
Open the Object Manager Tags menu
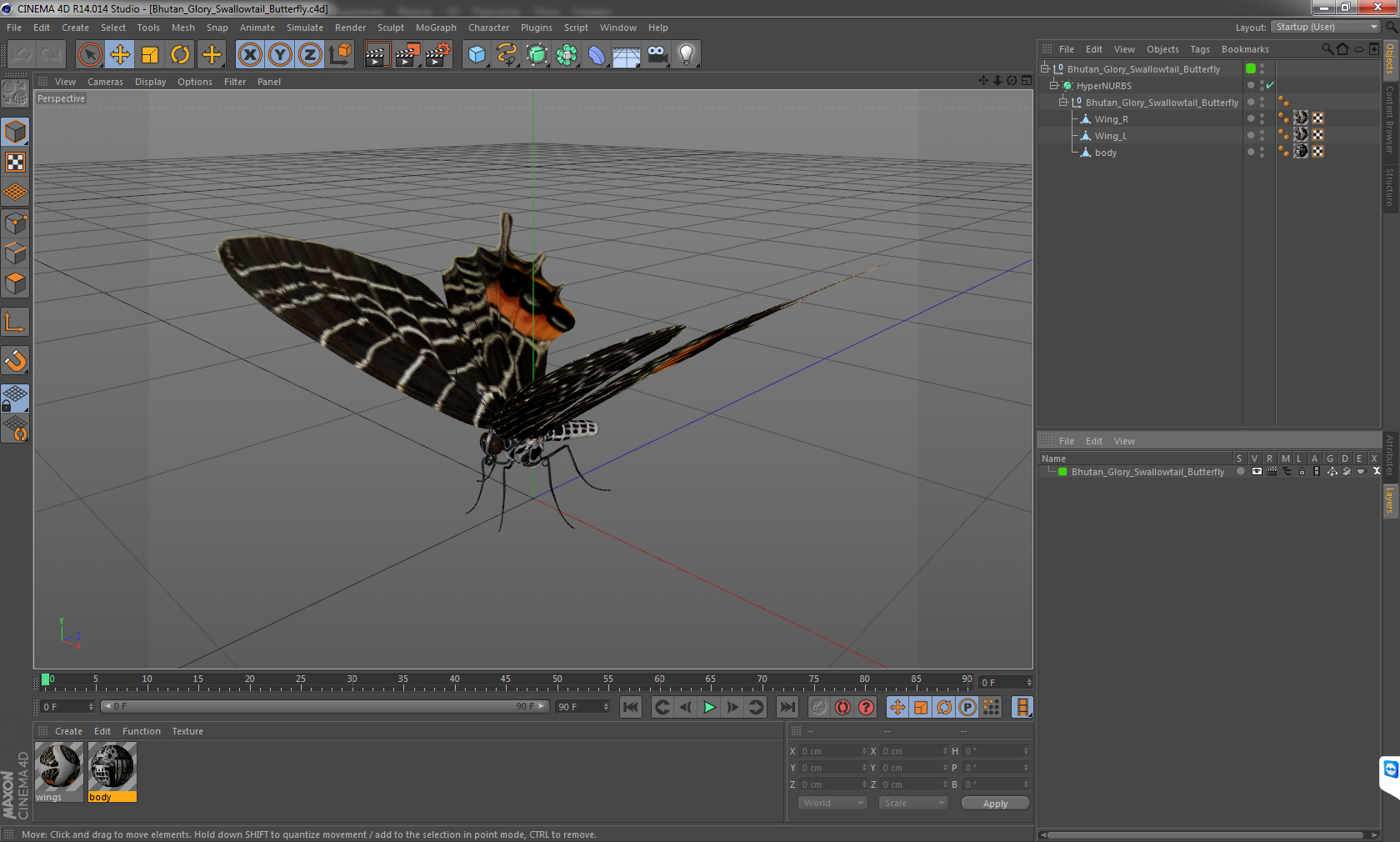[1199, 49]
